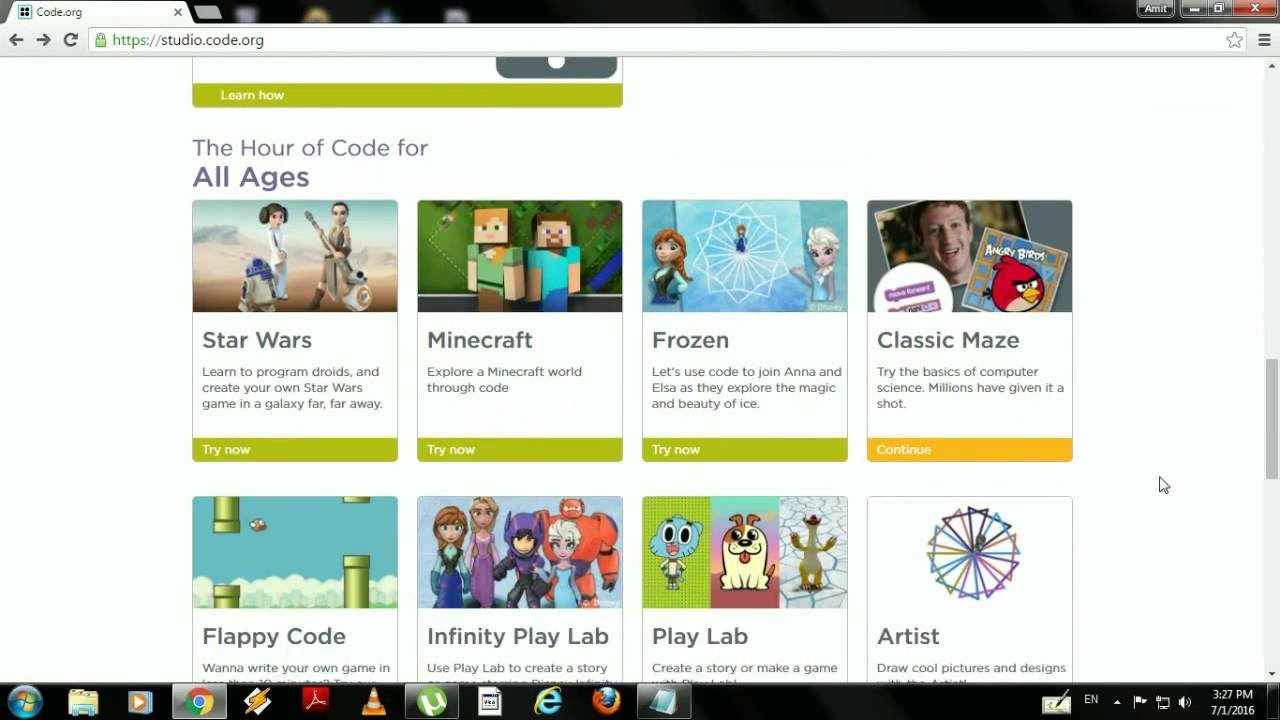Click Try now under Star Wars
1280x720 pixels.
[295, 450]
